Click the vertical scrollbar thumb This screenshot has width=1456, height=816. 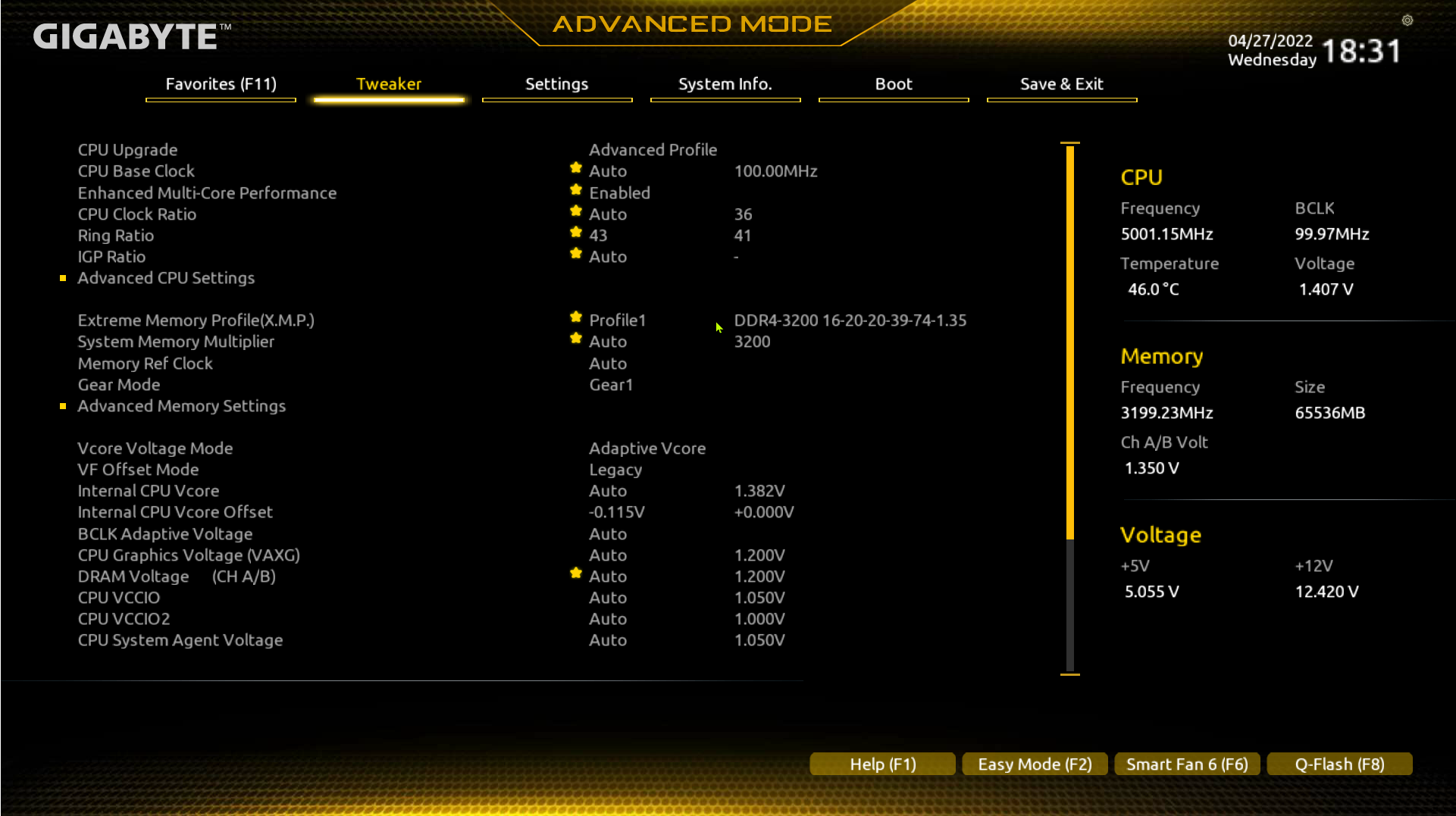[1070, 342]
